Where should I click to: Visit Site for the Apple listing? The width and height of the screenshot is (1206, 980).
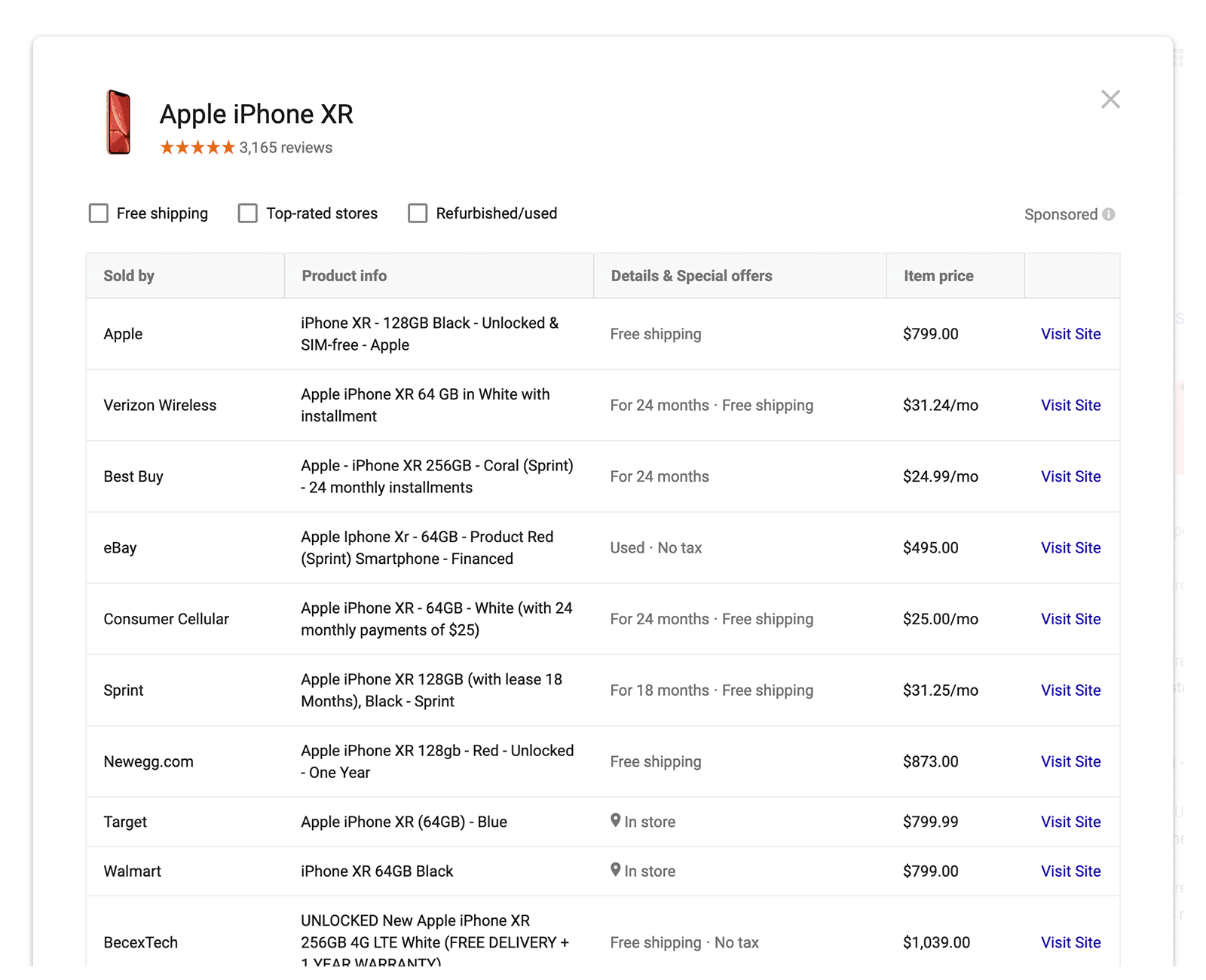(x=1070, y=334)
